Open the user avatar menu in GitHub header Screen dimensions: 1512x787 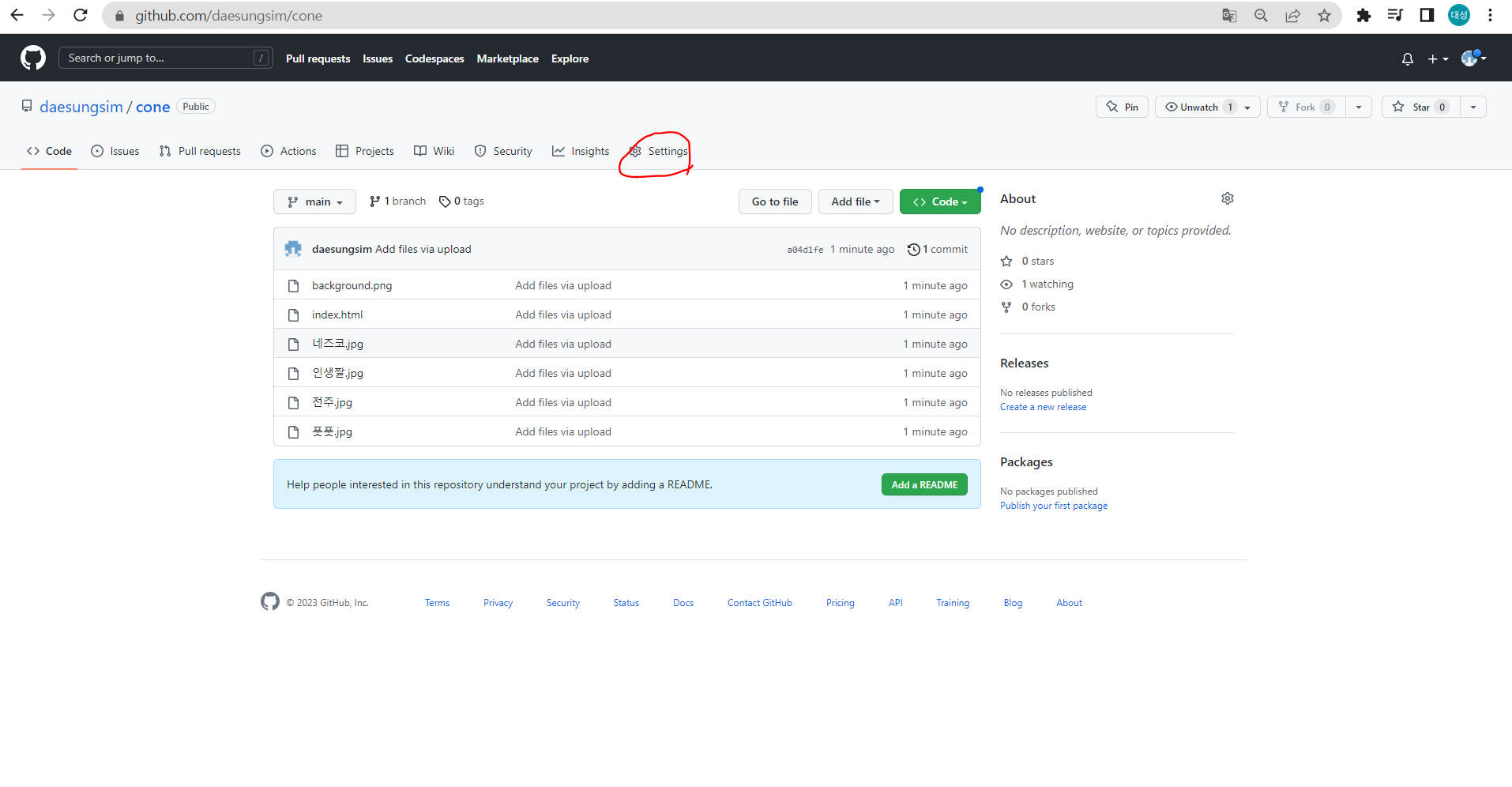pos(1473,58)
